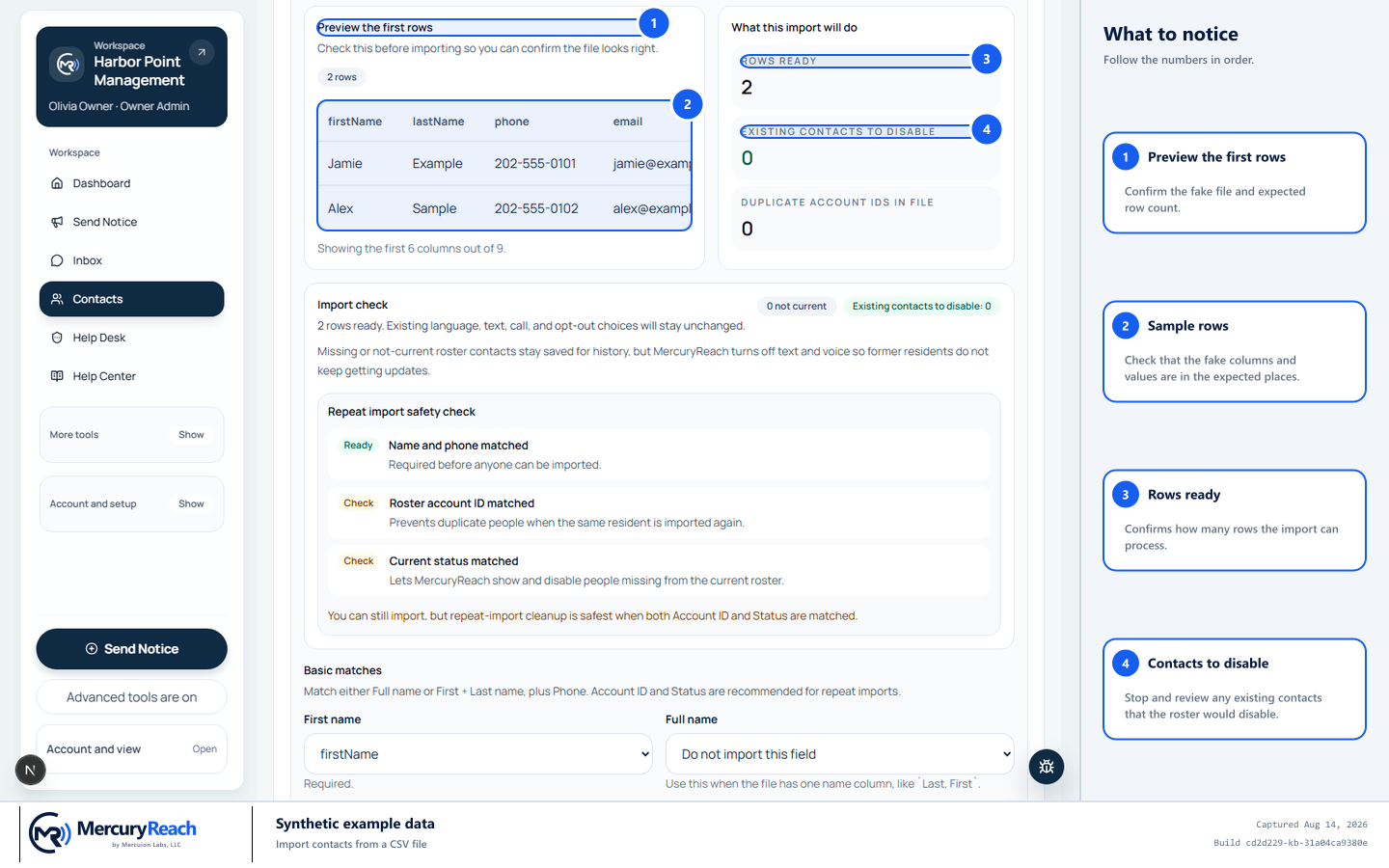Screen dimensions: 1389x868
Task: Show Account and setup section
Action: click(191, 504)
